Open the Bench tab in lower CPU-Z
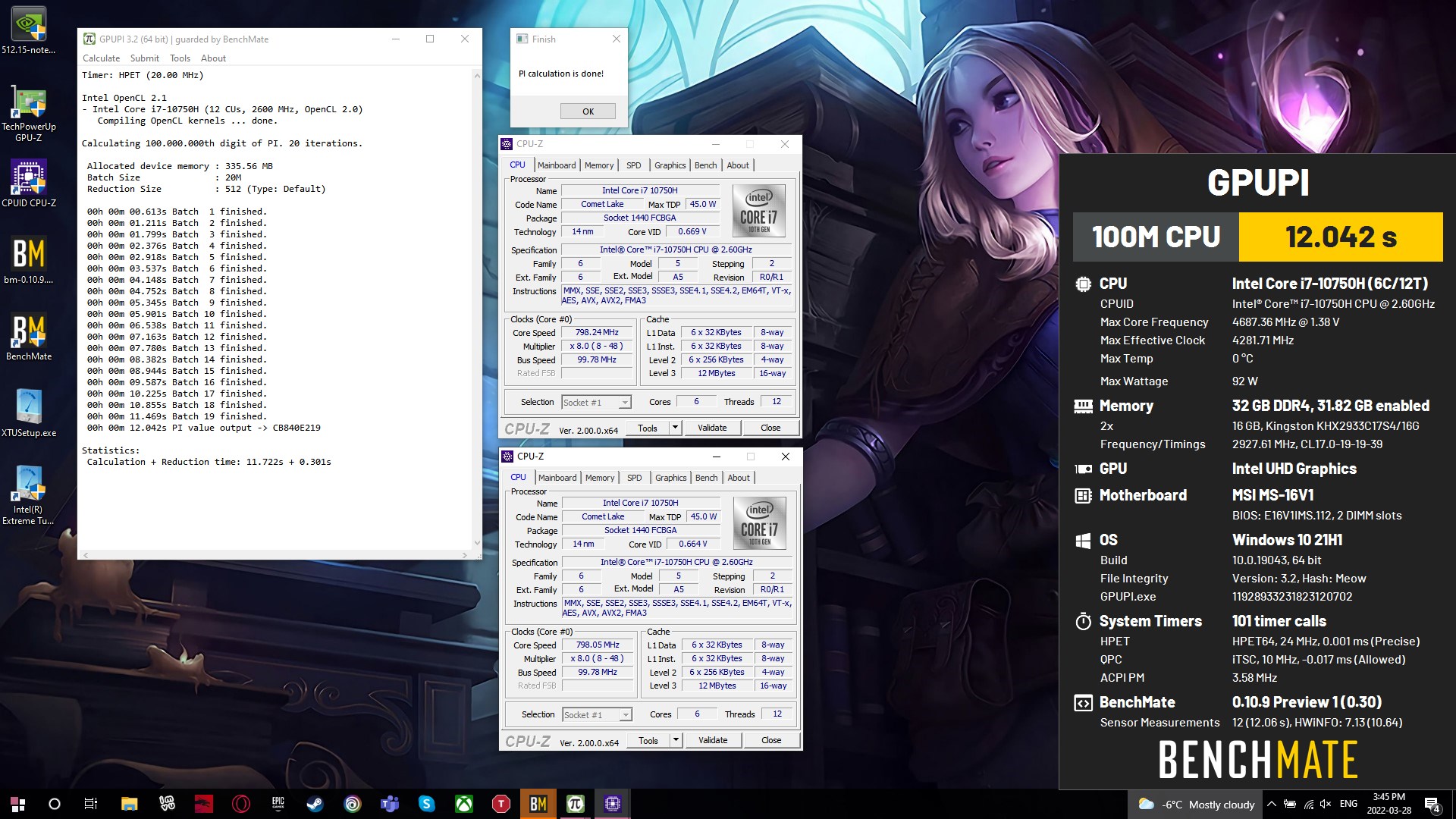The height and width of the screenshot is (819, 1456). (706, 478)
